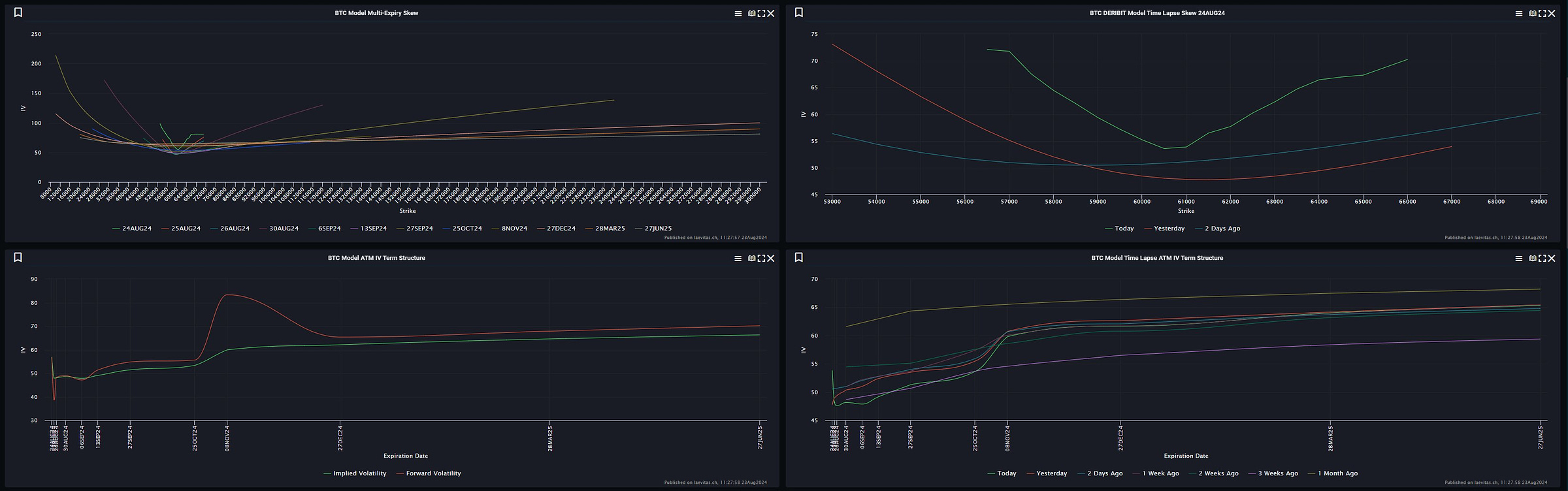Viewport: 1568px width, 491px height.
Task: Hide the 28MAR25 legend series in Multi-Expiry Skew
Action: (605, 229)
